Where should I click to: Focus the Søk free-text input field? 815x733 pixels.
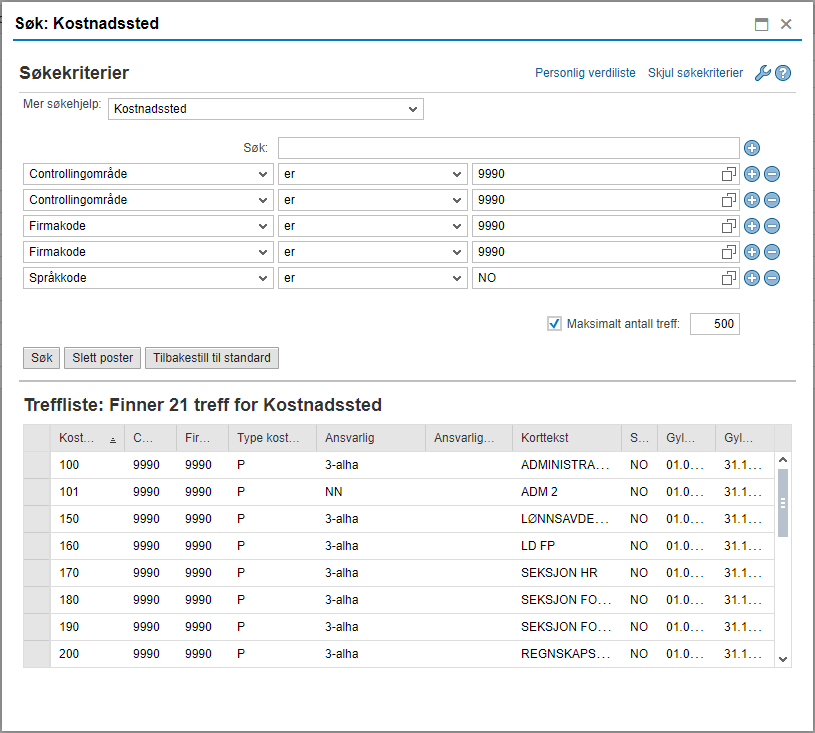pos(508,148)
